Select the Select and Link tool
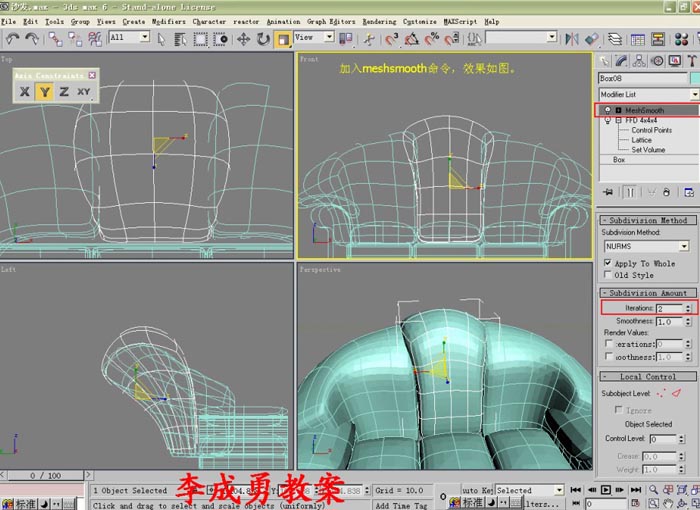The image size is (700, 510). pyautogui.click(x=55, y=39)
